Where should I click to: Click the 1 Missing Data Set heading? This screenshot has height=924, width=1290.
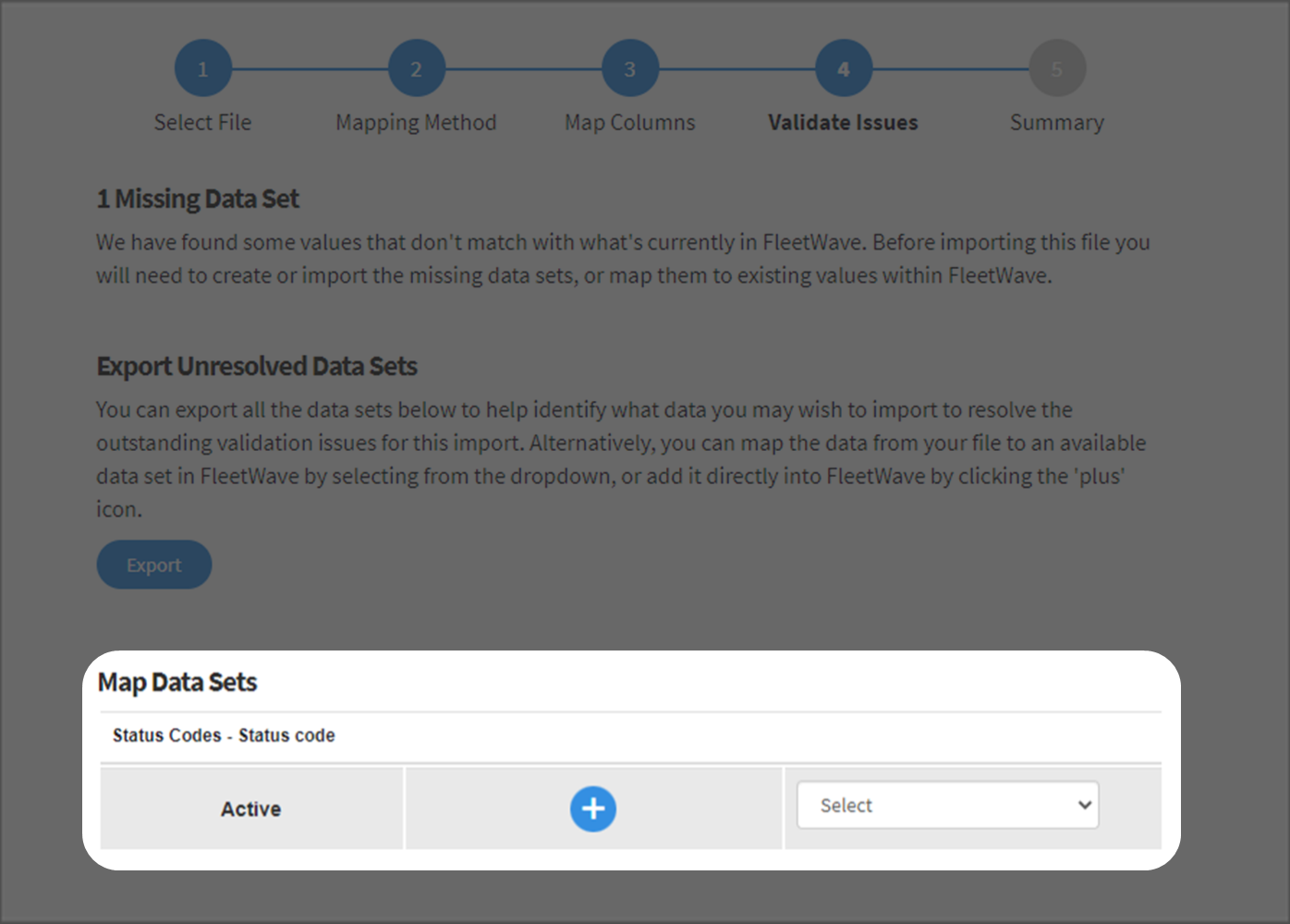coord(198,199)
